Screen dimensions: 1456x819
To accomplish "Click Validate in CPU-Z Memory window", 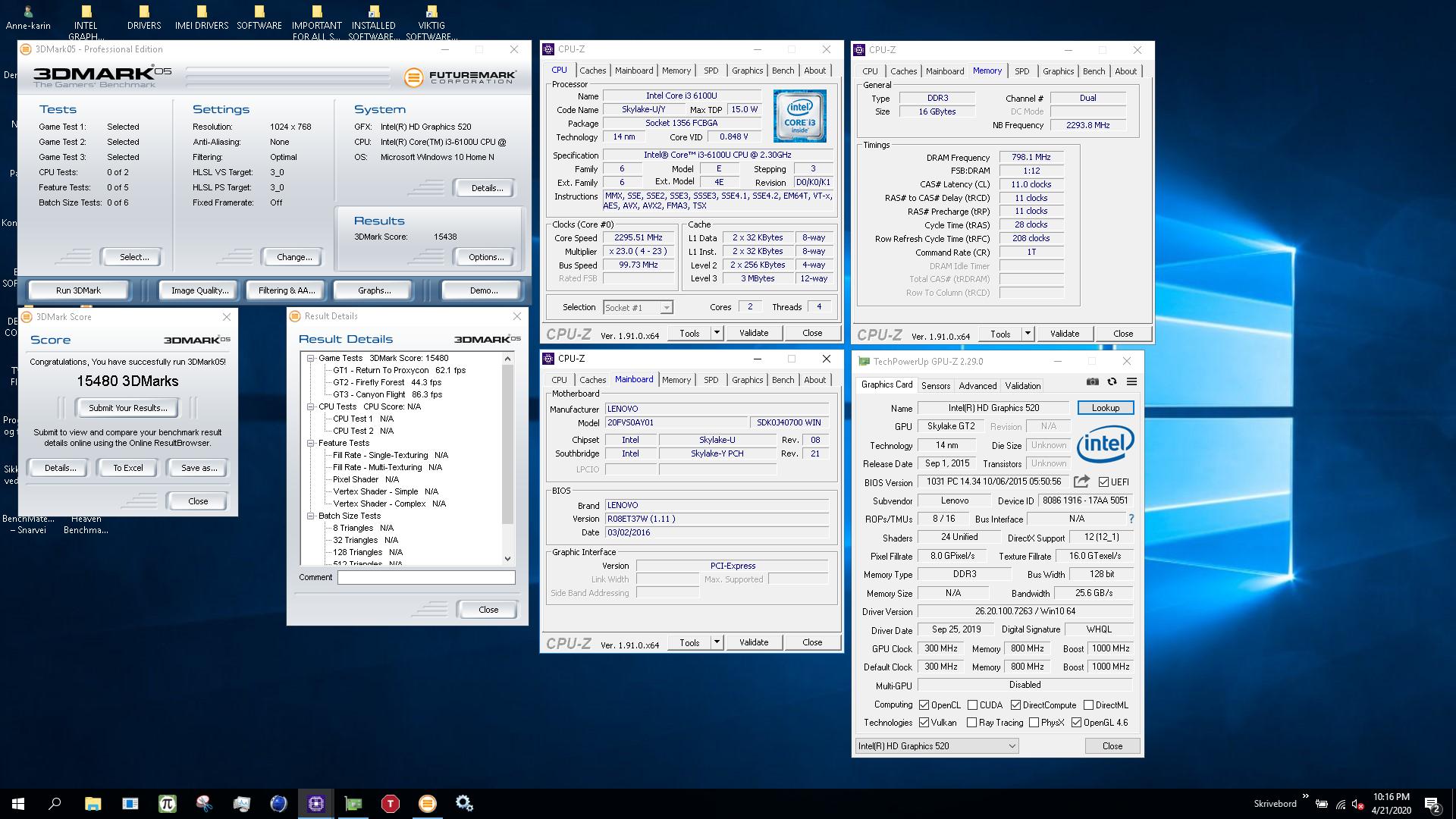I will (x=1064, y=334).
